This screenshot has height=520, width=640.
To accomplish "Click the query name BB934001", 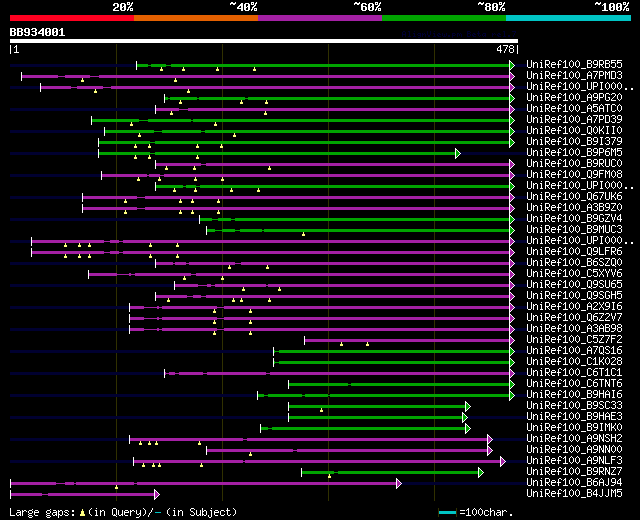I will [x=37, y=32].
